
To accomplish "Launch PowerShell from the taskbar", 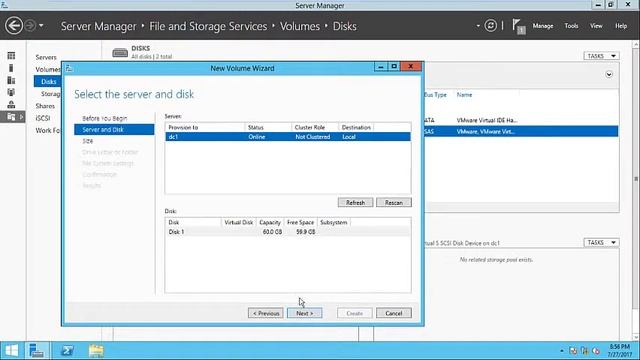I will pos(67,351).
